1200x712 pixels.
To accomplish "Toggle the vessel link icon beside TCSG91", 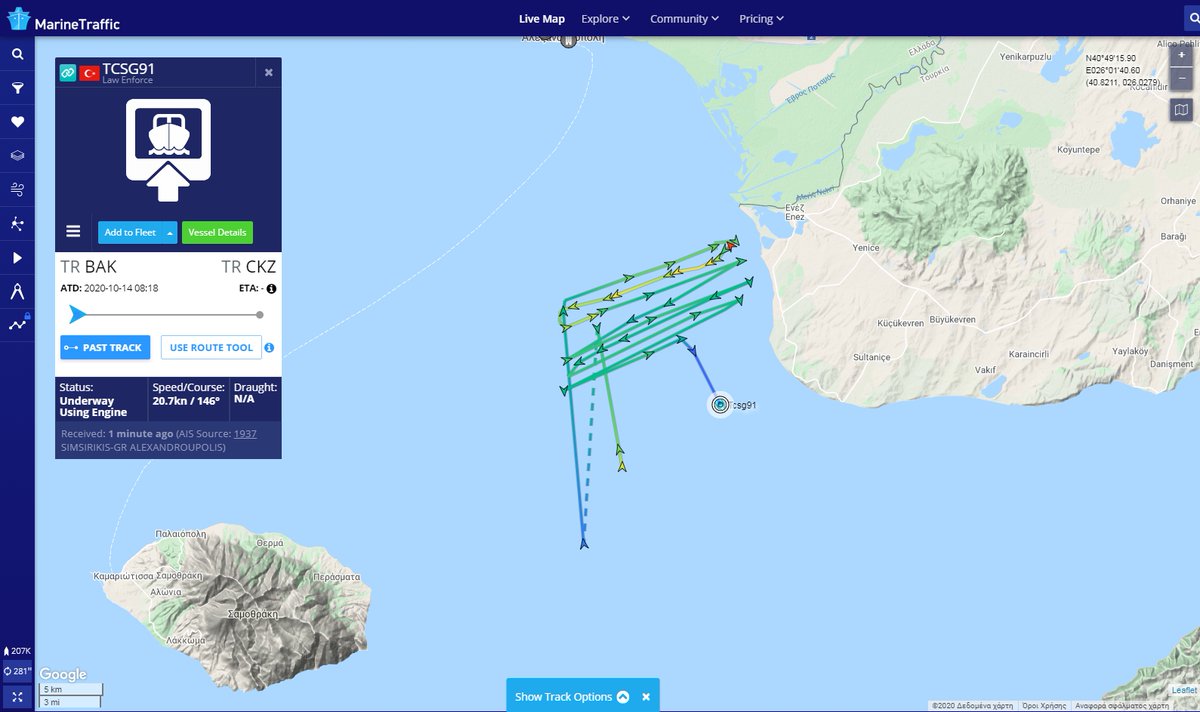I will (68, 73).
